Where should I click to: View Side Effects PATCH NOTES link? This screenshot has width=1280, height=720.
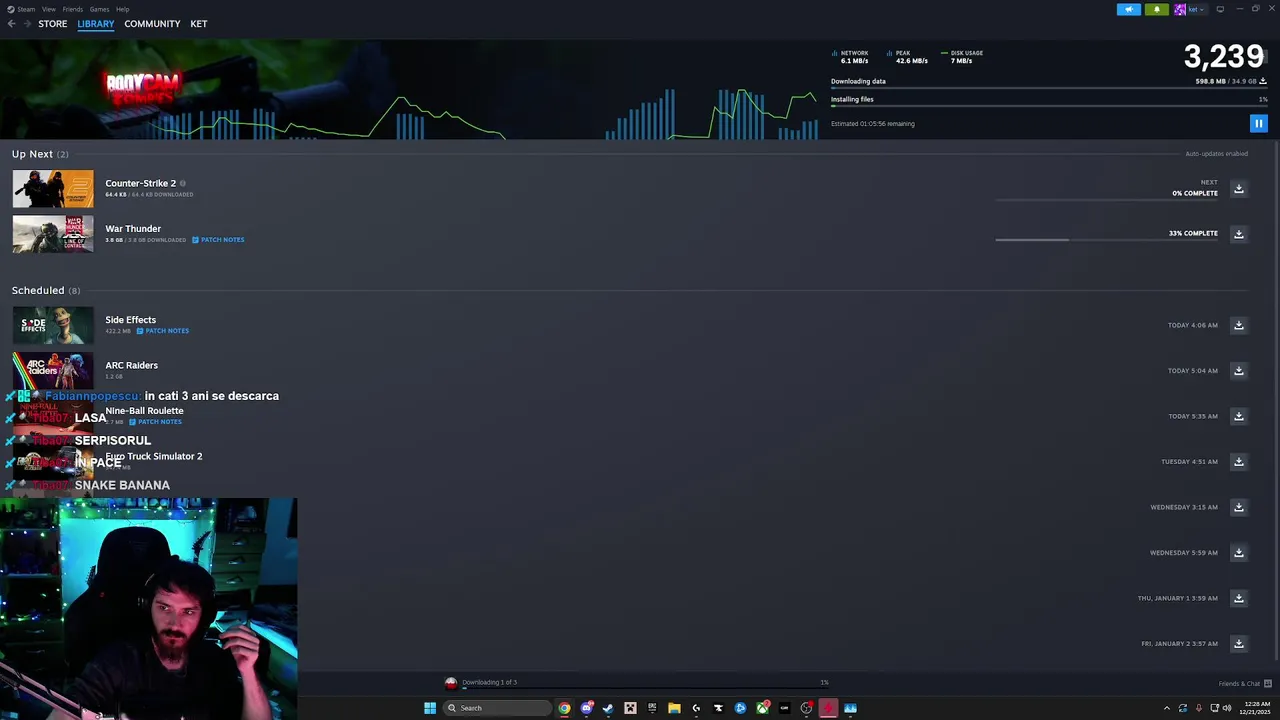(x=162, y=331)
